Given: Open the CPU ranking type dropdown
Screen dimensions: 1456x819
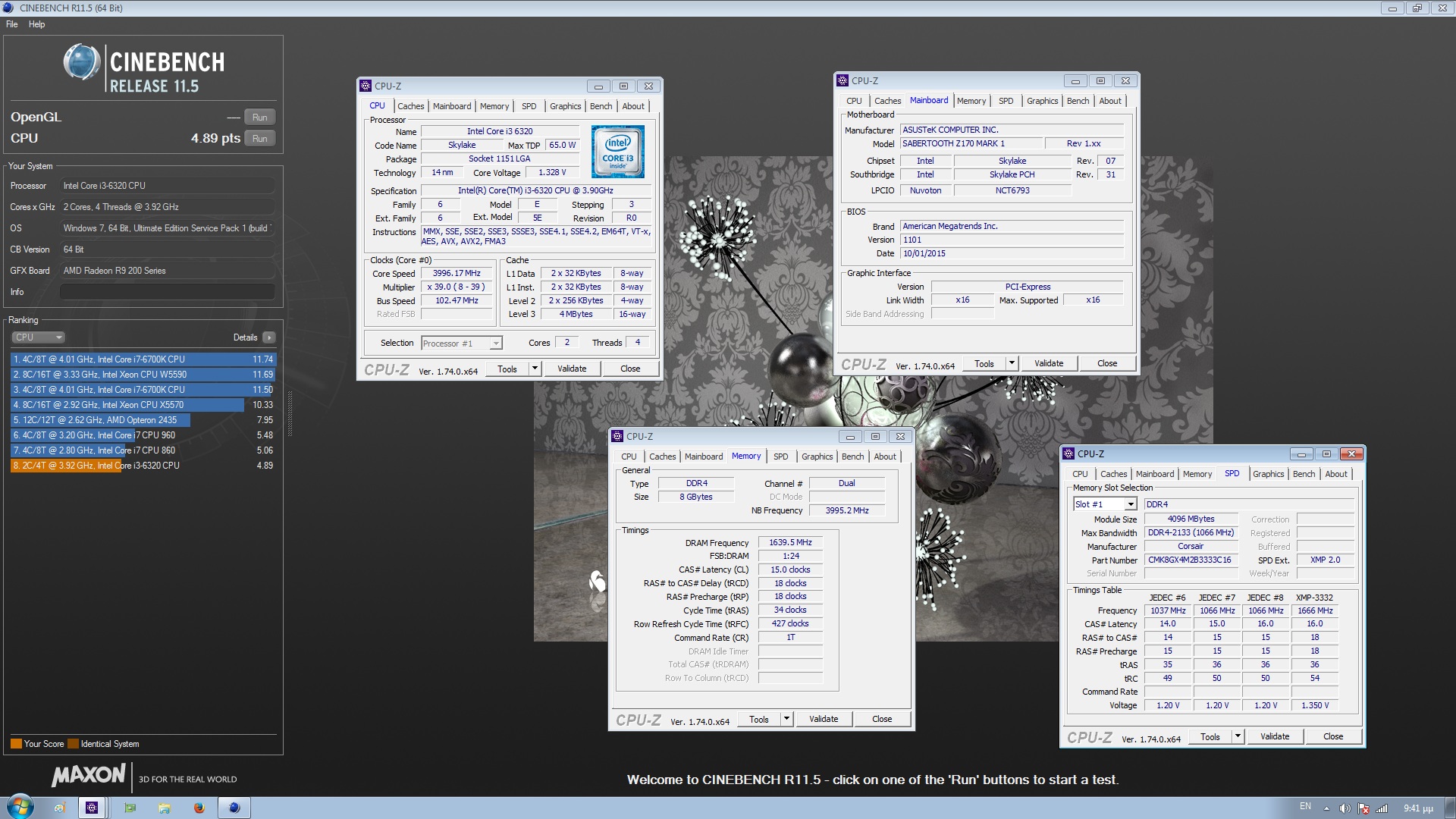Looking at the screenshot, I should pos(38,337).
